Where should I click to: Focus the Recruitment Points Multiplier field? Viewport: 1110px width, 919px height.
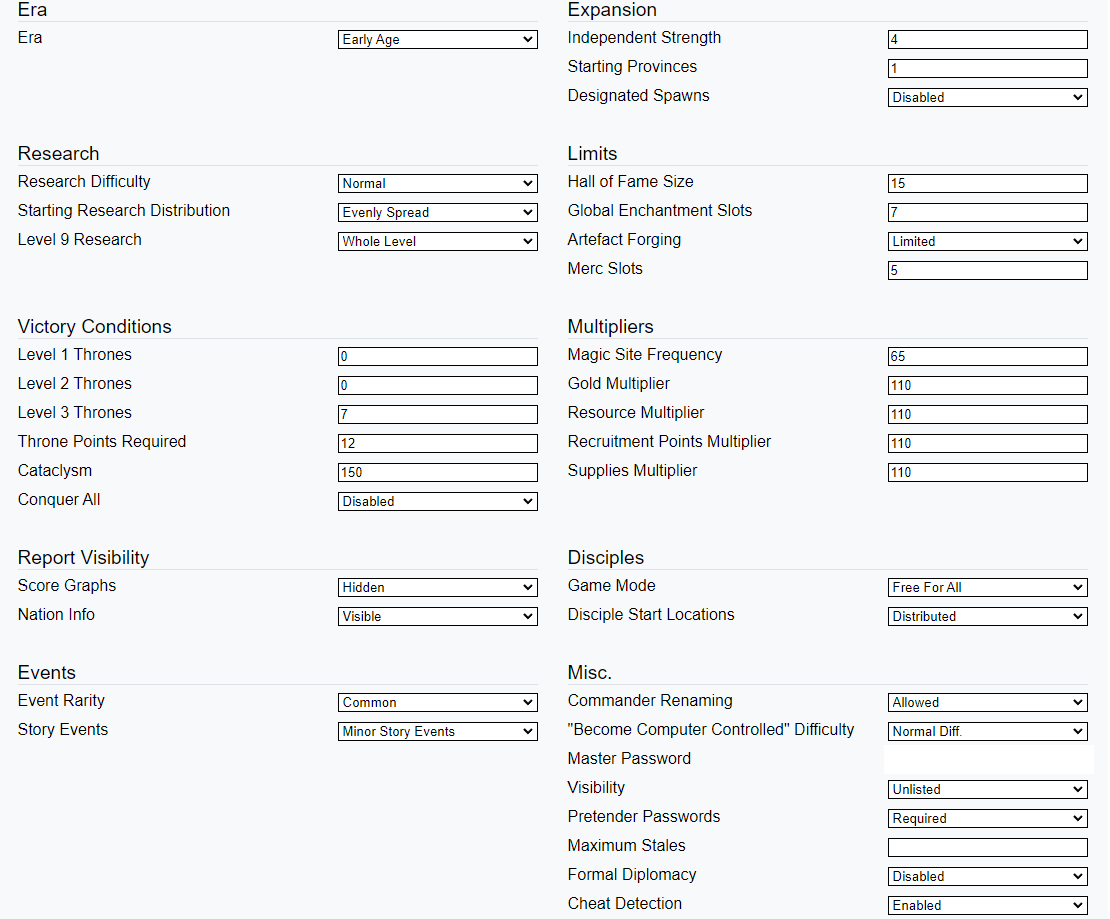coord(988,443)
